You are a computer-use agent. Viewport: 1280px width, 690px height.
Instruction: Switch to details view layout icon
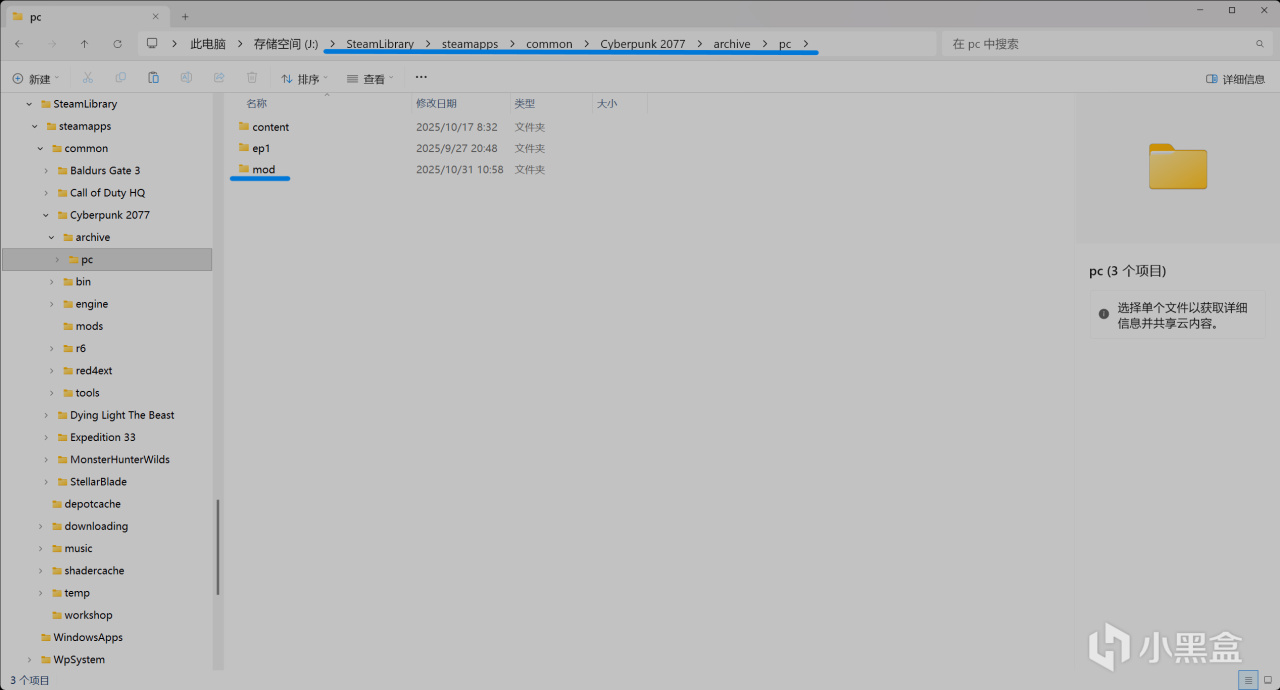[1248, 680]
